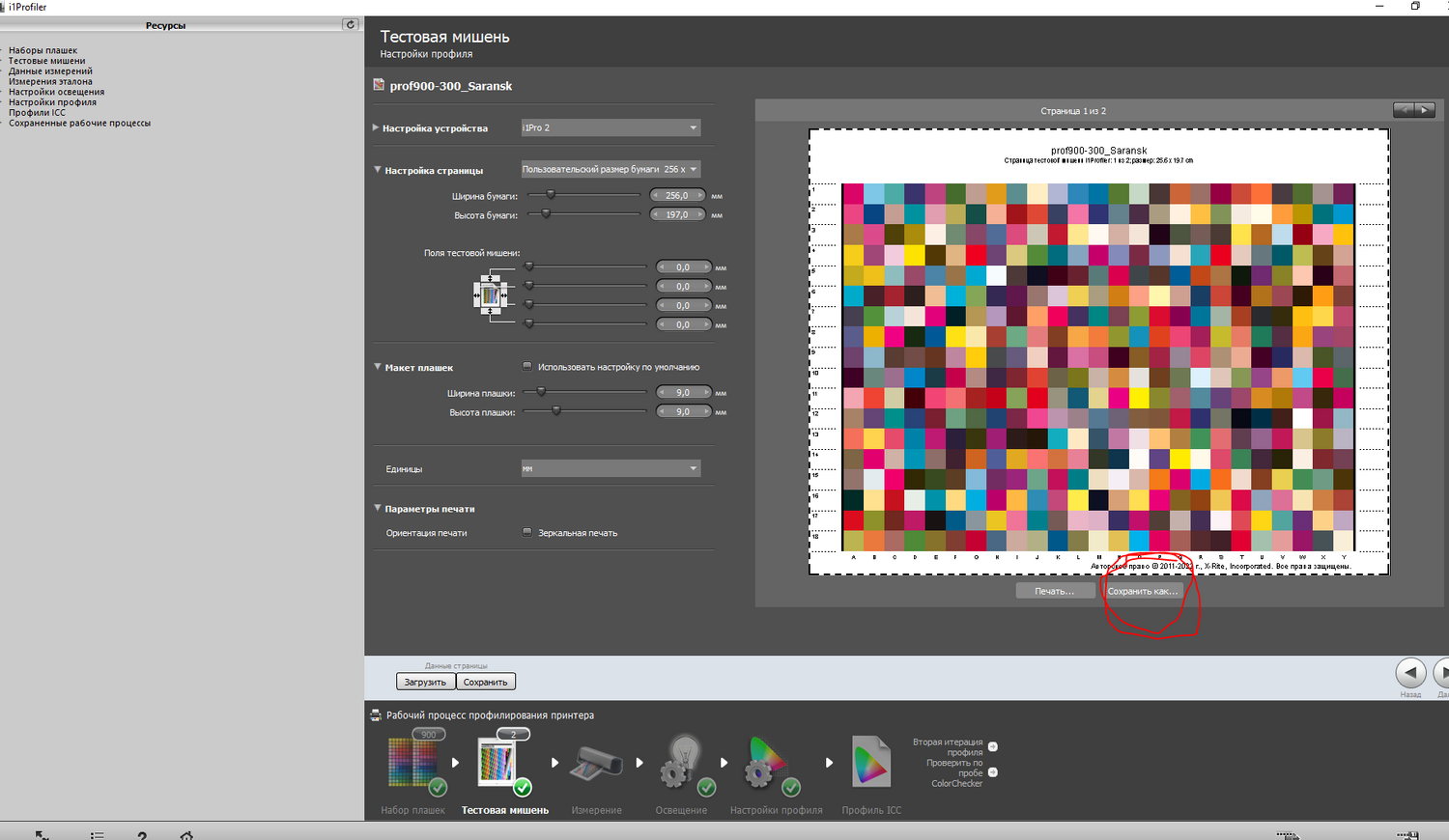Click the Печать... button

[1054, 591]
